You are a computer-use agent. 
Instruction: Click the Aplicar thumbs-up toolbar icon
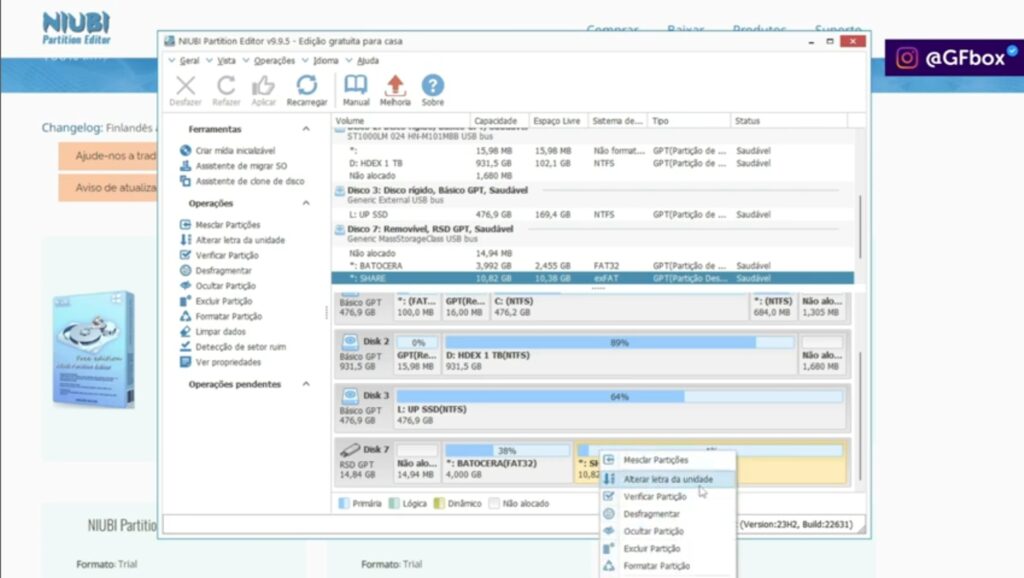pos(263,86)
